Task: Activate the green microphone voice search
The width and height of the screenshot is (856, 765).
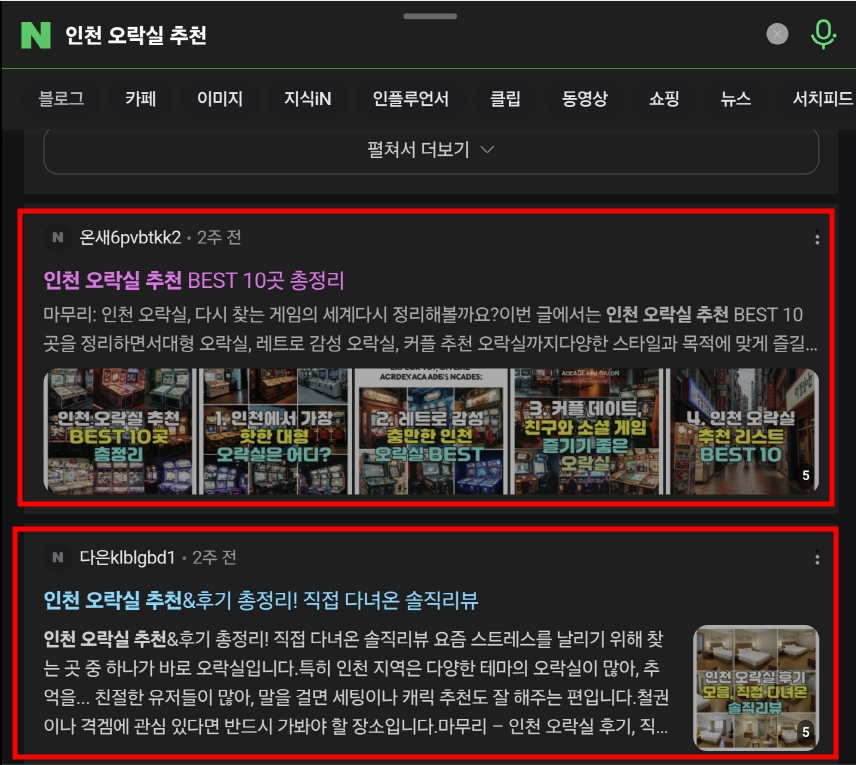Action: click(823, 34)
